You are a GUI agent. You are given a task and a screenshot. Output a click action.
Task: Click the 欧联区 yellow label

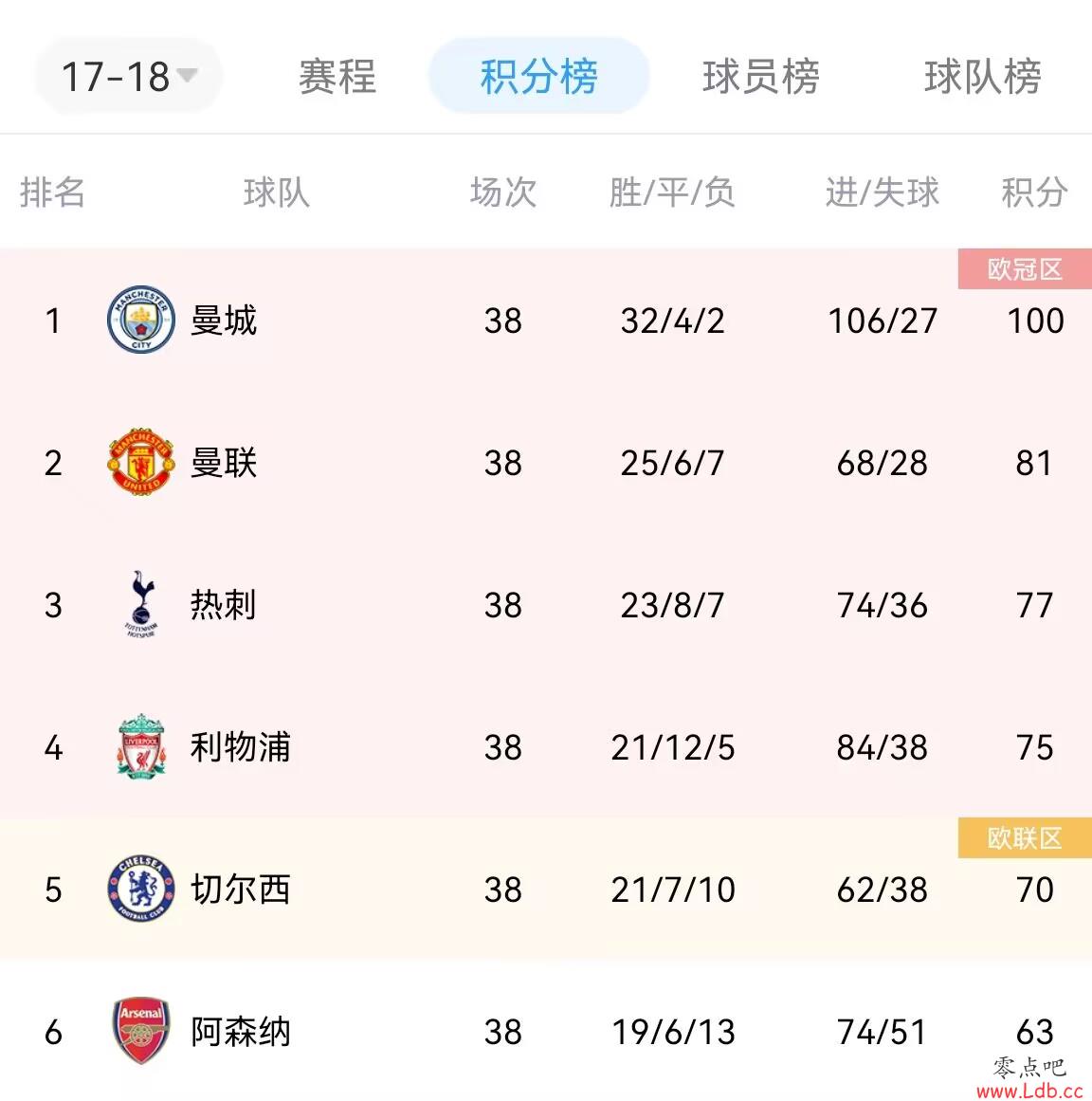pos(1025,837)
